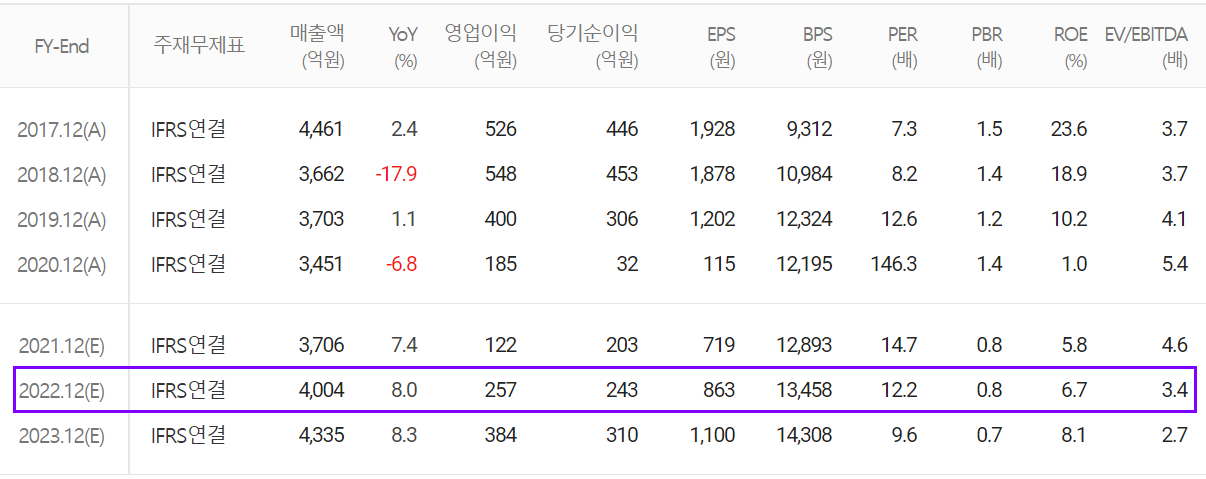The height and width of the screenshot is (479, 1206).
Task: Select the 2020.12(A) row label
Action: click(61, 265)
